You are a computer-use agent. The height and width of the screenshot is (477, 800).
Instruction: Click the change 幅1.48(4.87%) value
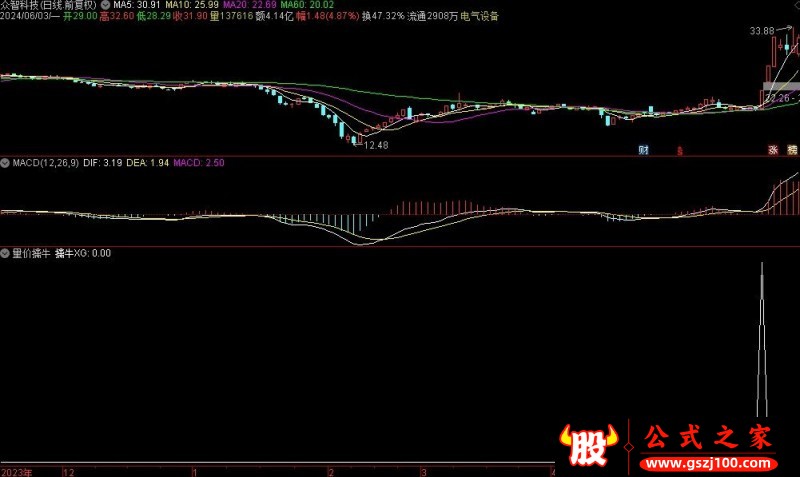[328, 16]
